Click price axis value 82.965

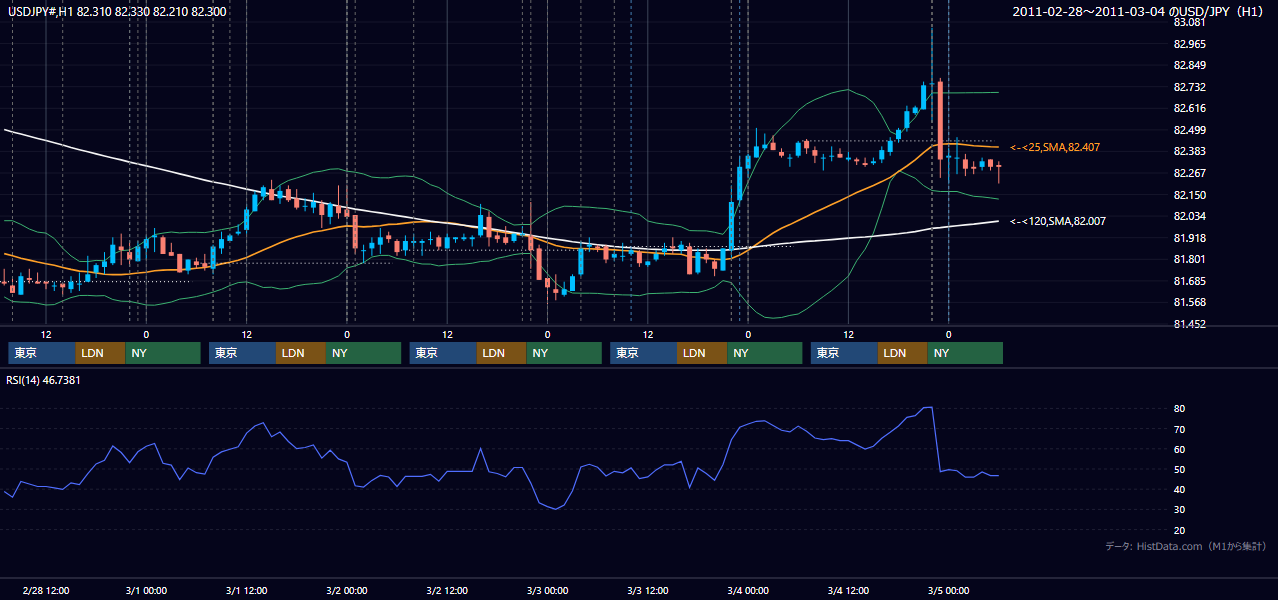(x=1189, y=44)
